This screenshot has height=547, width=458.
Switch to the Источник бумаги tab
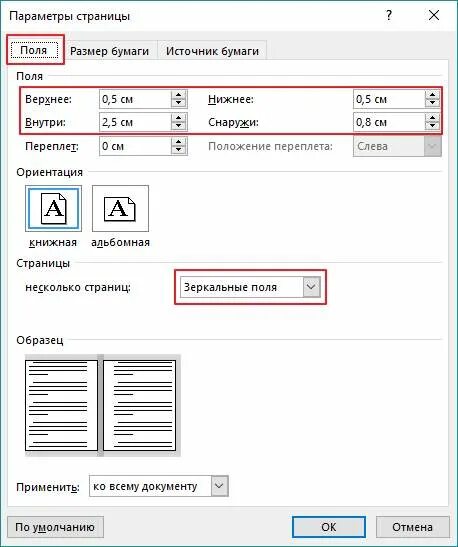click(212, 51)
